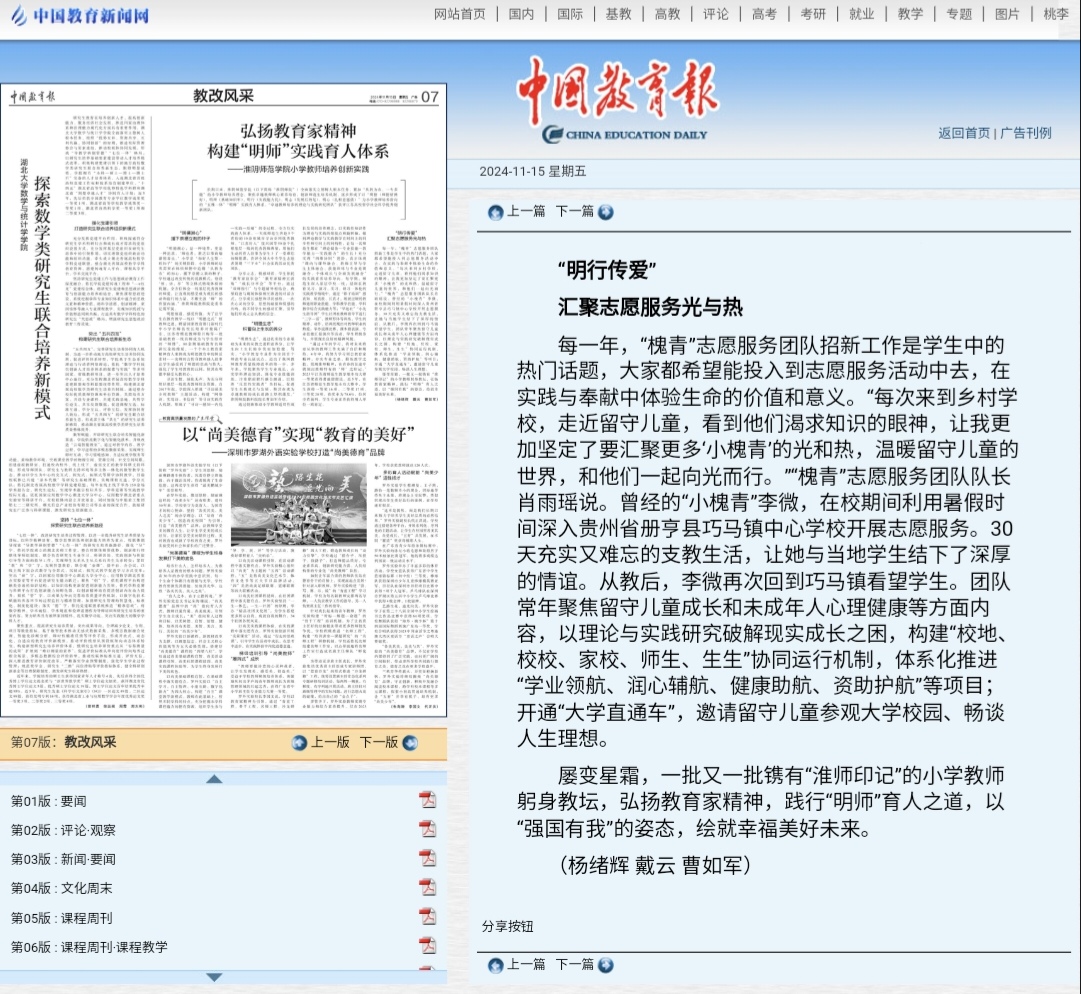Download PDF of 第02版 评论·观察
Screen dimensions: 1081x994
pos(427,829)
